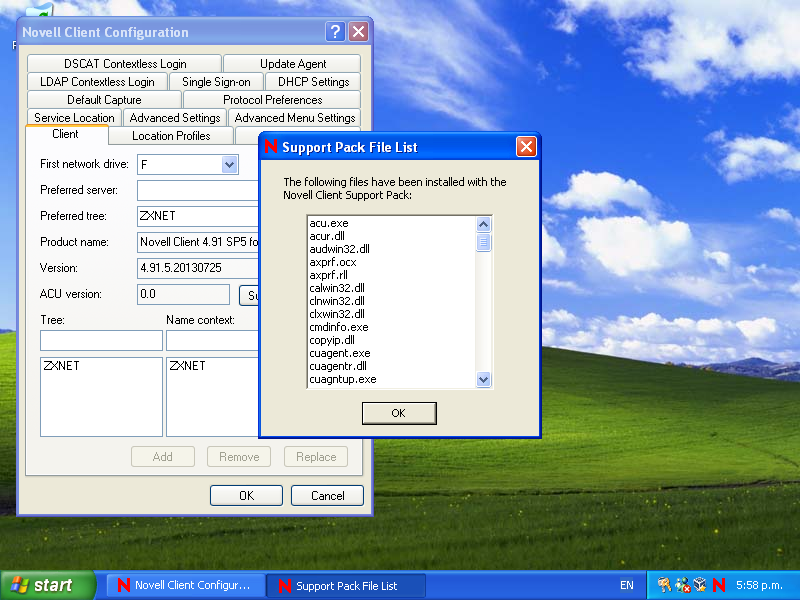Click the Replace button

point(316,457)
